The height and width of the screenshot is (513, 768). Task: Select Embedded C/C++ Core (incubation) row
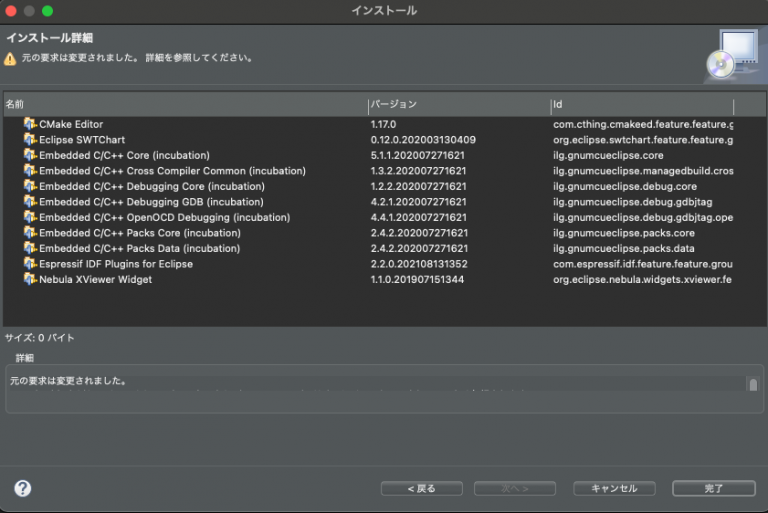(x=124, y=155)
